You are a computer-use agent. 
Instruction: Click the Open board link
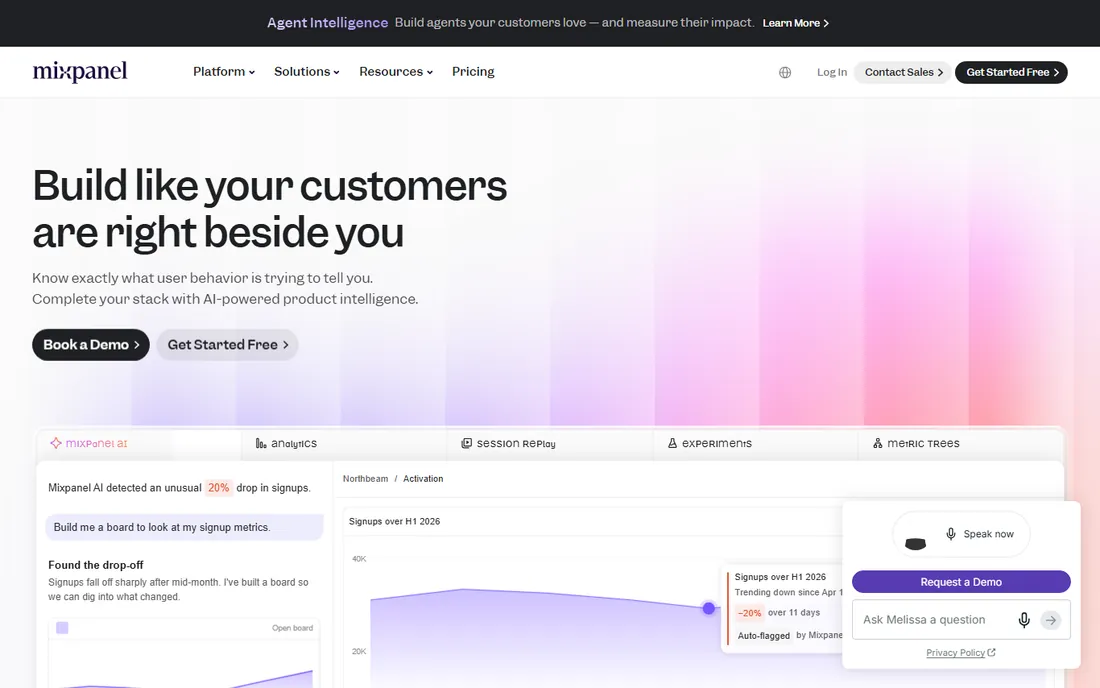pyautogui.click(x=293, y=628)
